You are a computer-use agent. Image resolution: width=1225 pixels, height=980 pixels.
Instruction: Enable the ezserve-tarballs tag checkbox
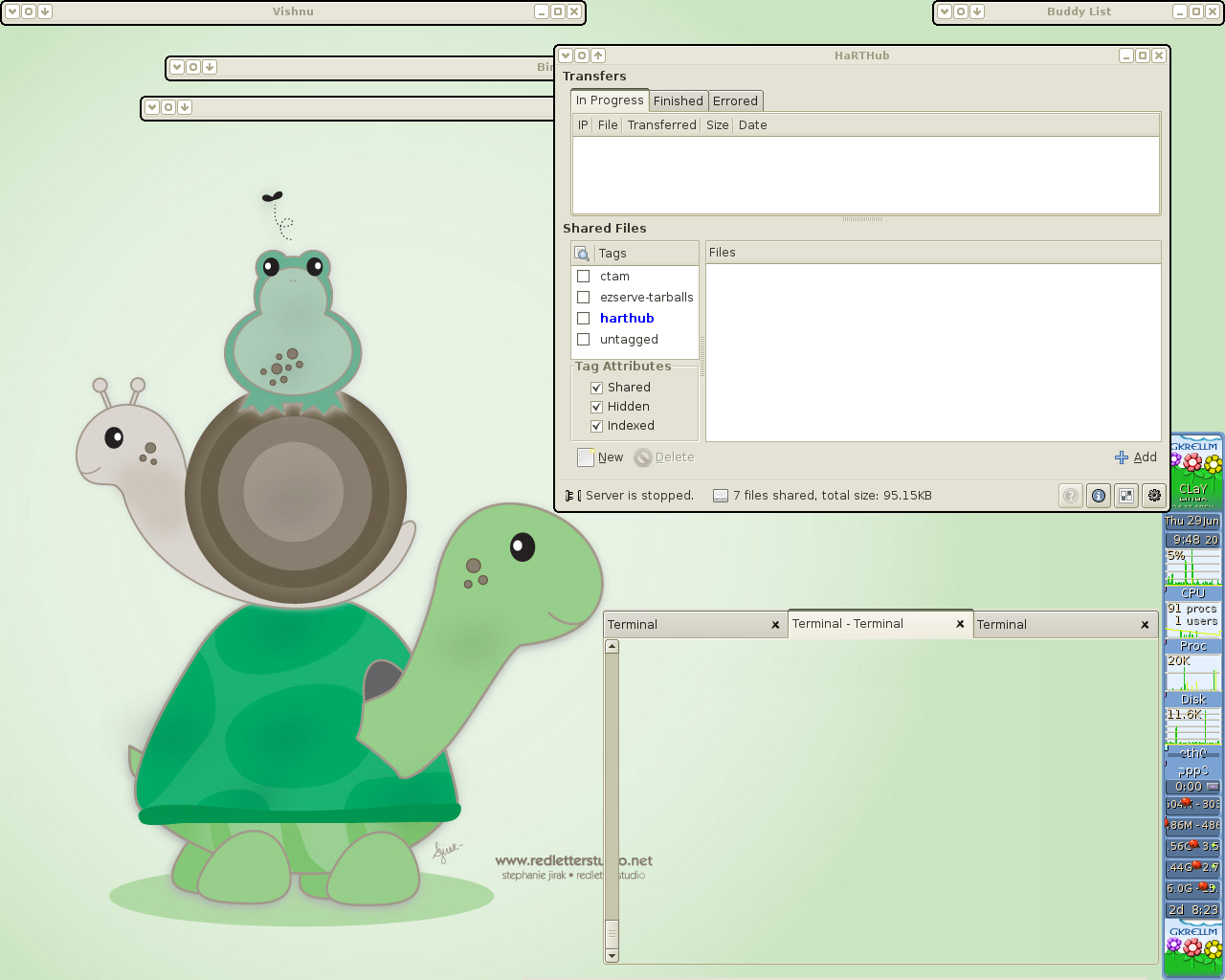pos(584,298)
